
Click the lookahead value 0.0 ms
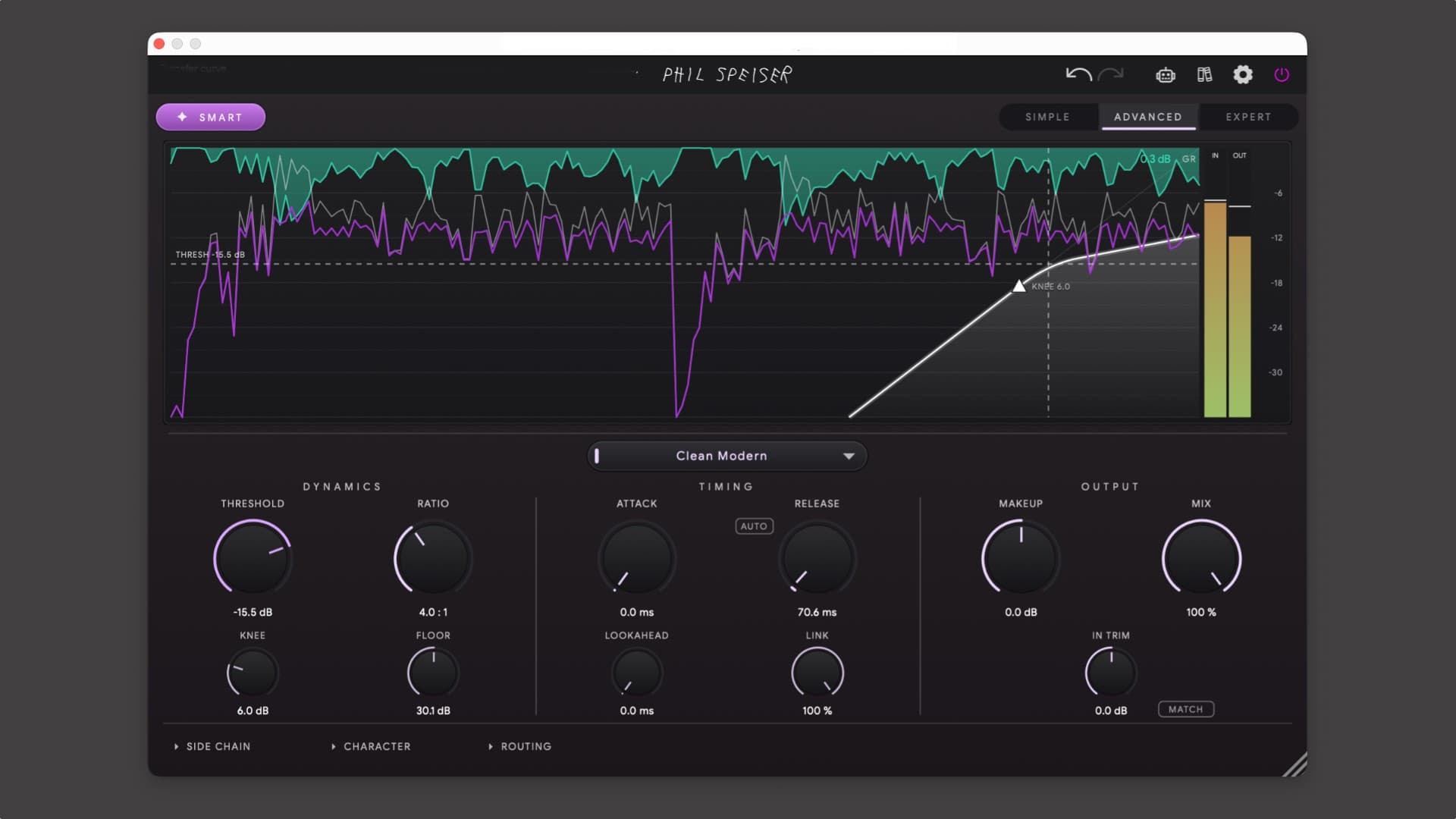tap(637, 711)
